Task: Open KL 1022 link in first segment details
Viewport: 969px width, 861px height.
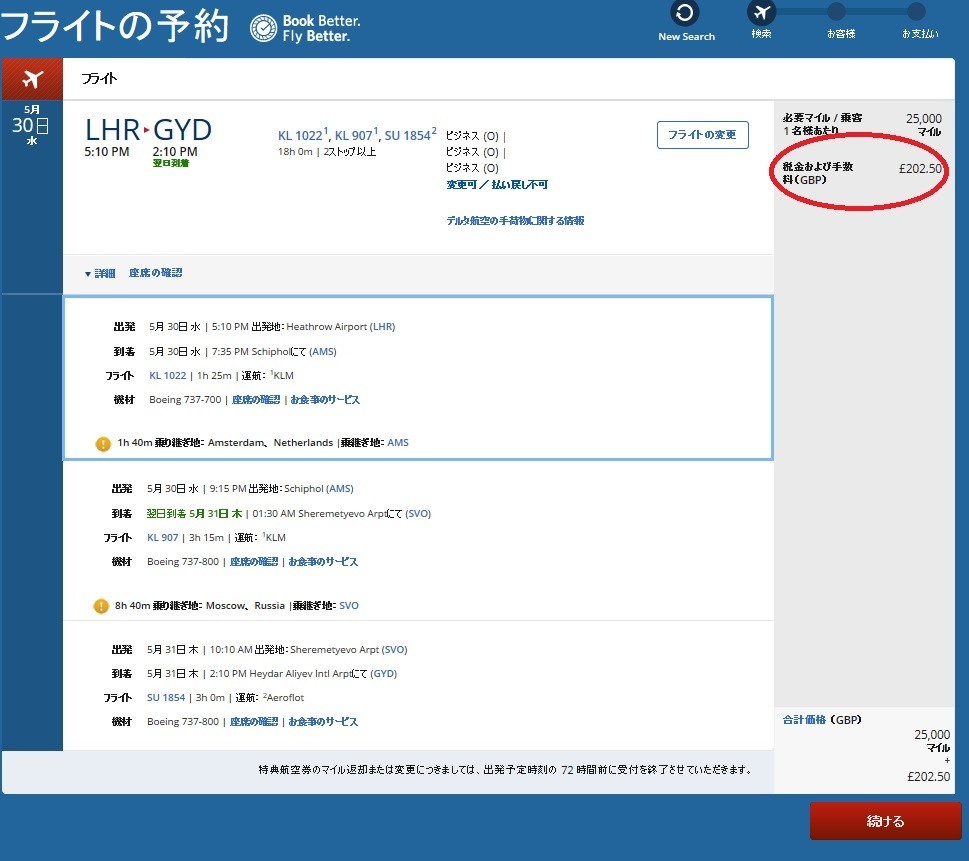Action: point(167,375)
